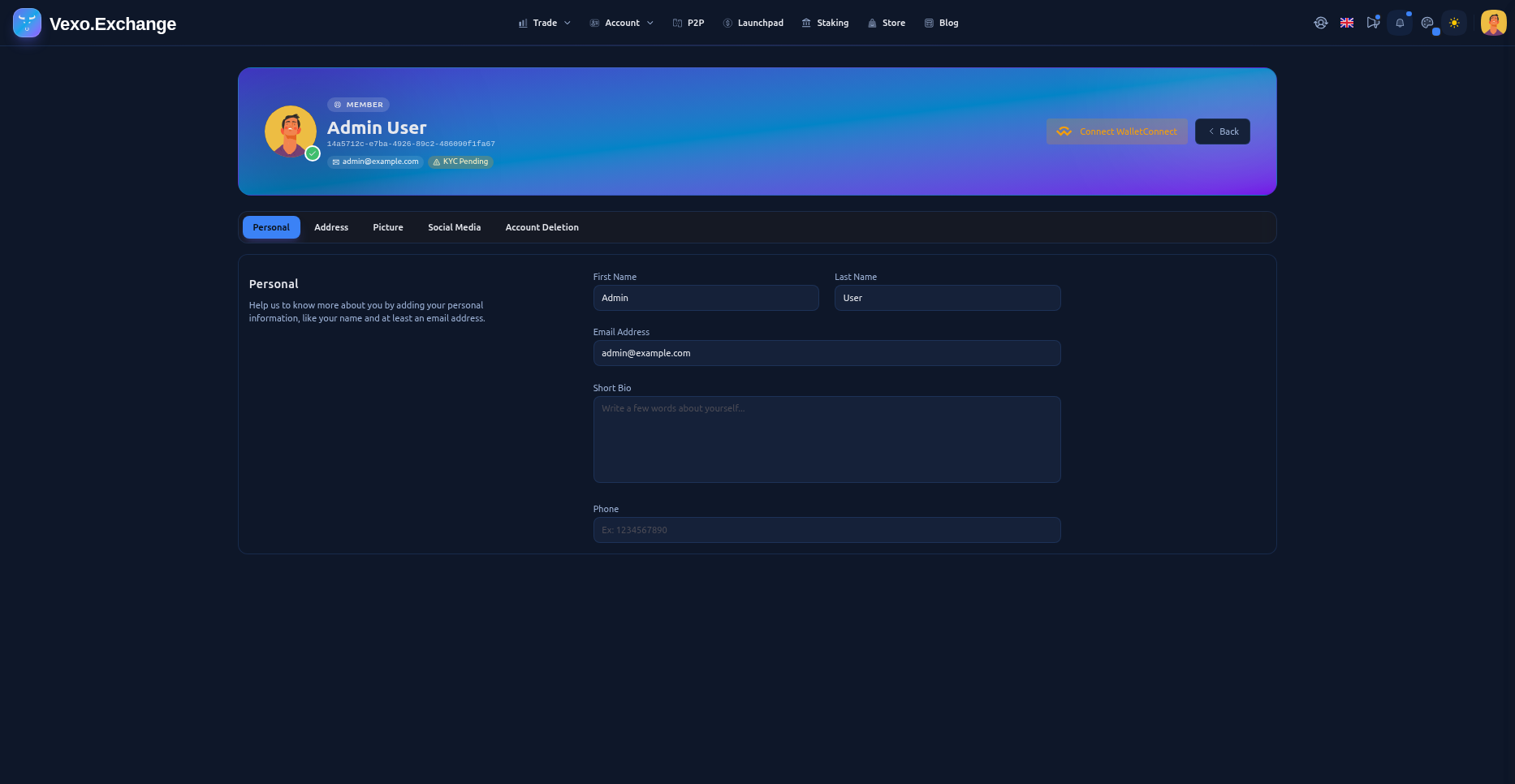The image size is (1515, 784).
Task: Open the Store link
Action: point(887,24)
